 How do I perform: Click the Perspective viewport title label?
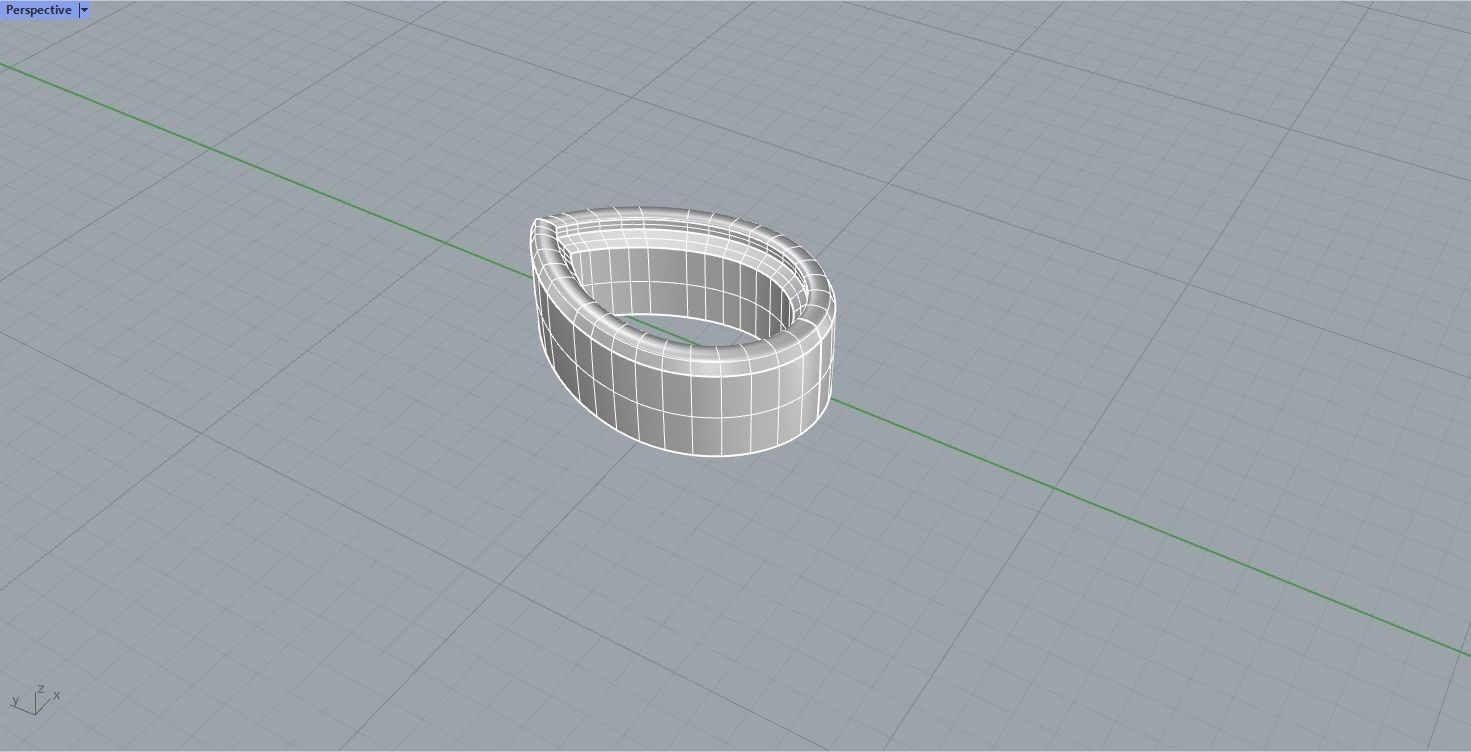(39, 10)
